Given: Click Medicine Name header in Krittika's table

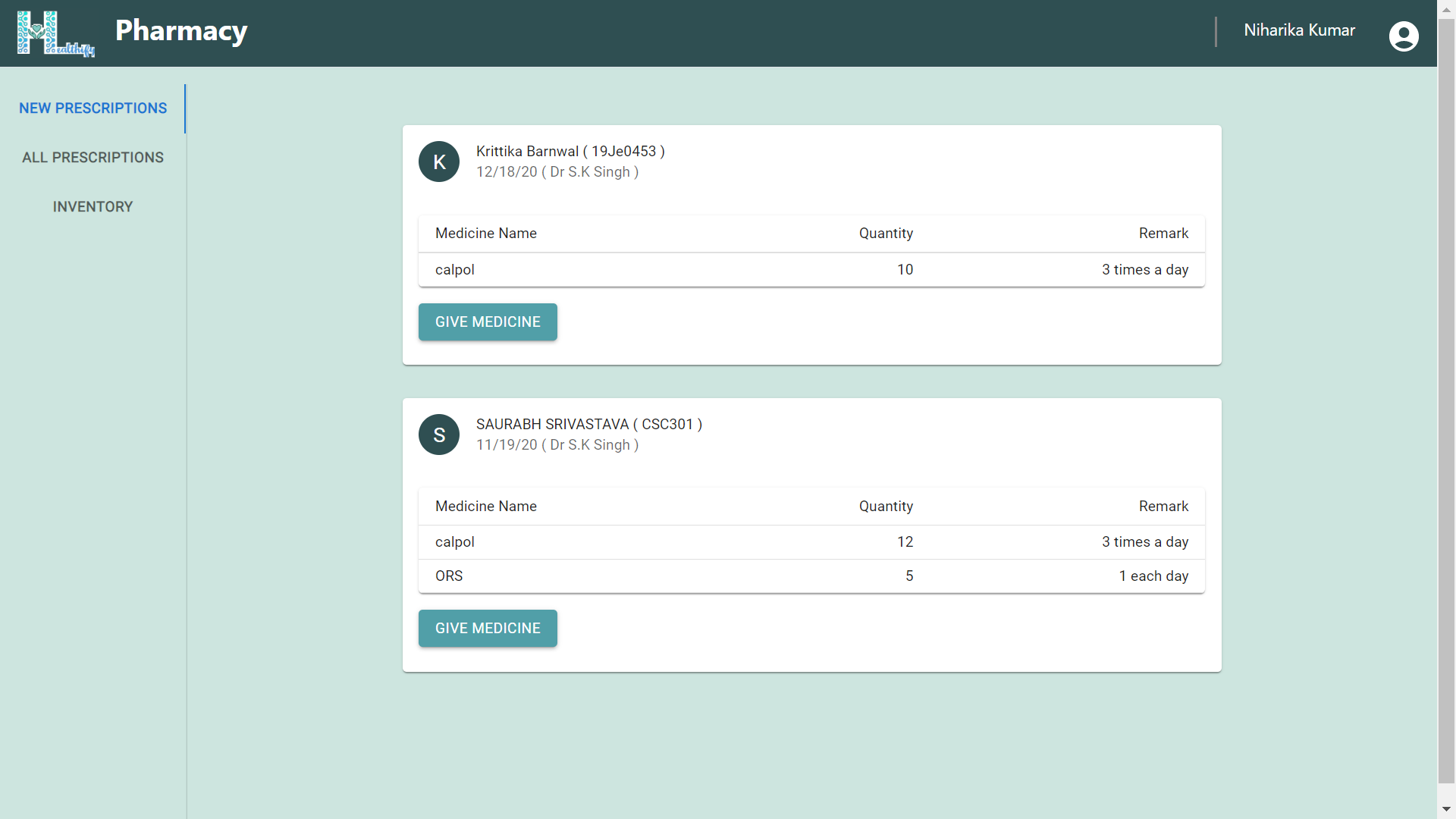Looking at the screenshot, I should (485, 234).
